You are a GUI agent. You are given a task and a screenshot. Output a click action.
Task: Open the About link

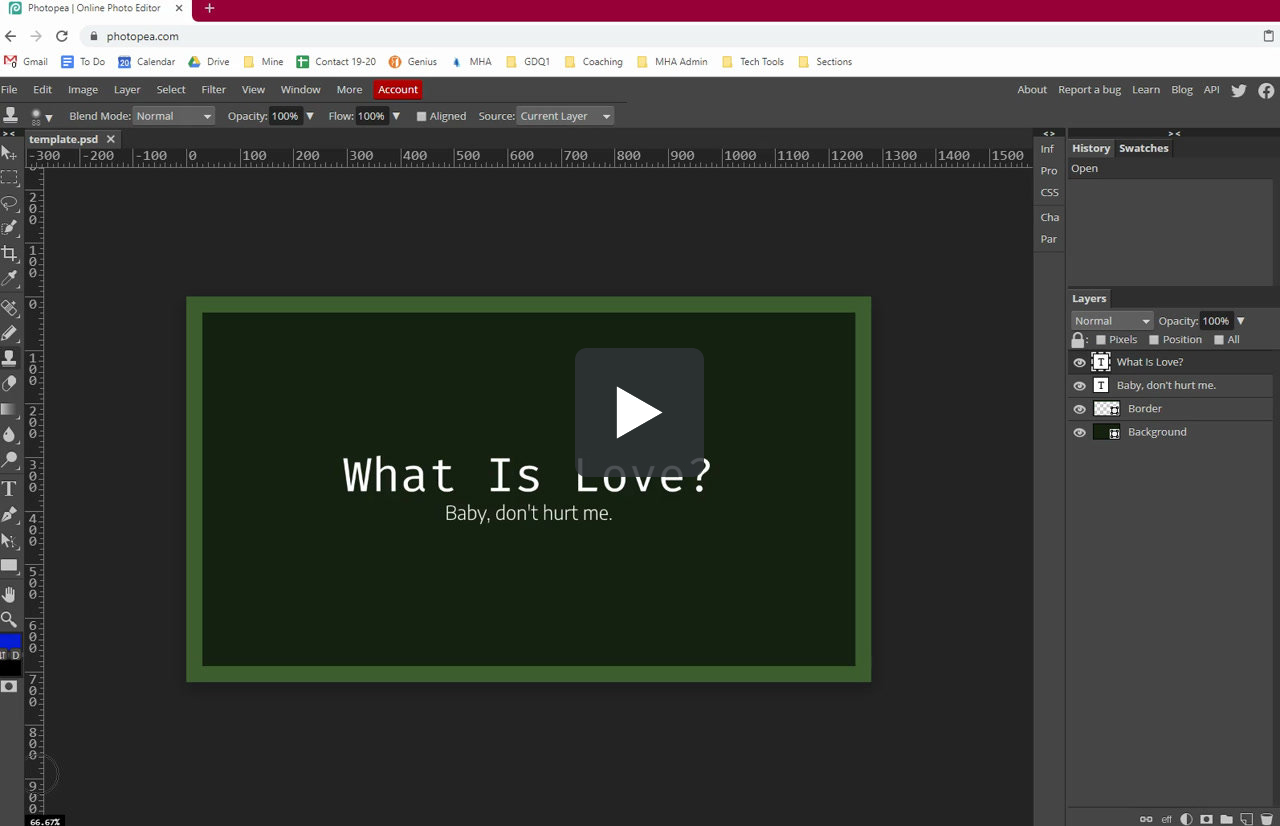pos(1032,90)
